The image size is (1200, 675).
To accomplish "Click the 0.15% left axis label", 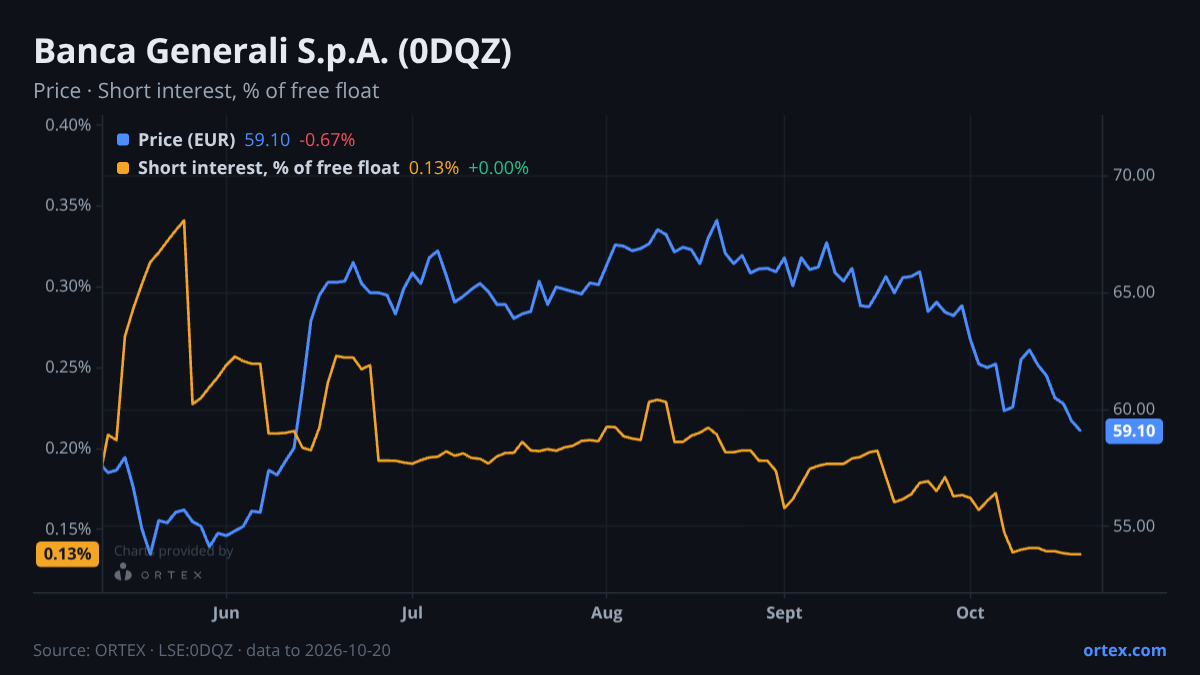I will tap(68, 529).
